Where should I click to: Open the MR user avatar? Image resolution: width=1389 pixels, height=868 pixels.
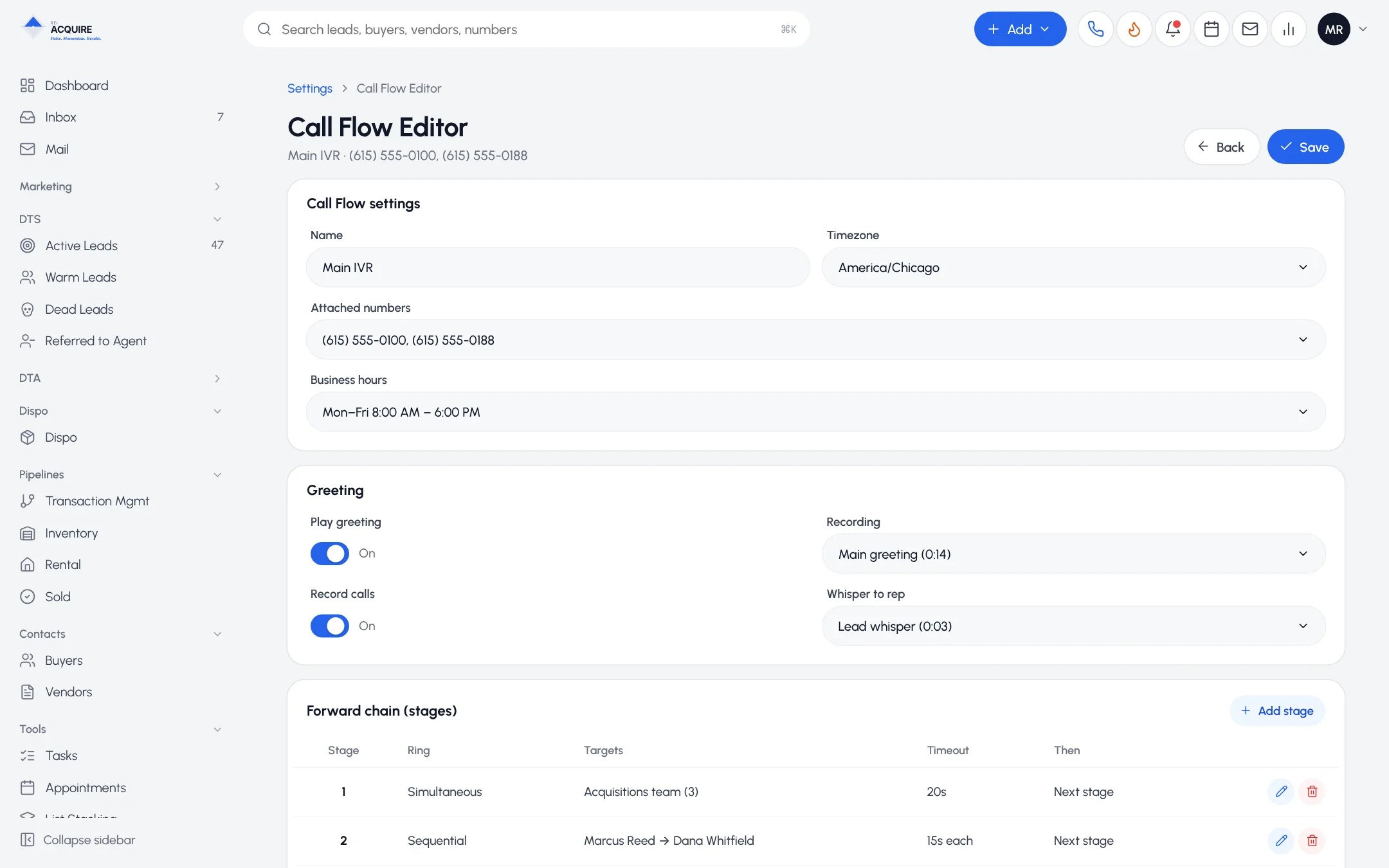pos(1334,29)
